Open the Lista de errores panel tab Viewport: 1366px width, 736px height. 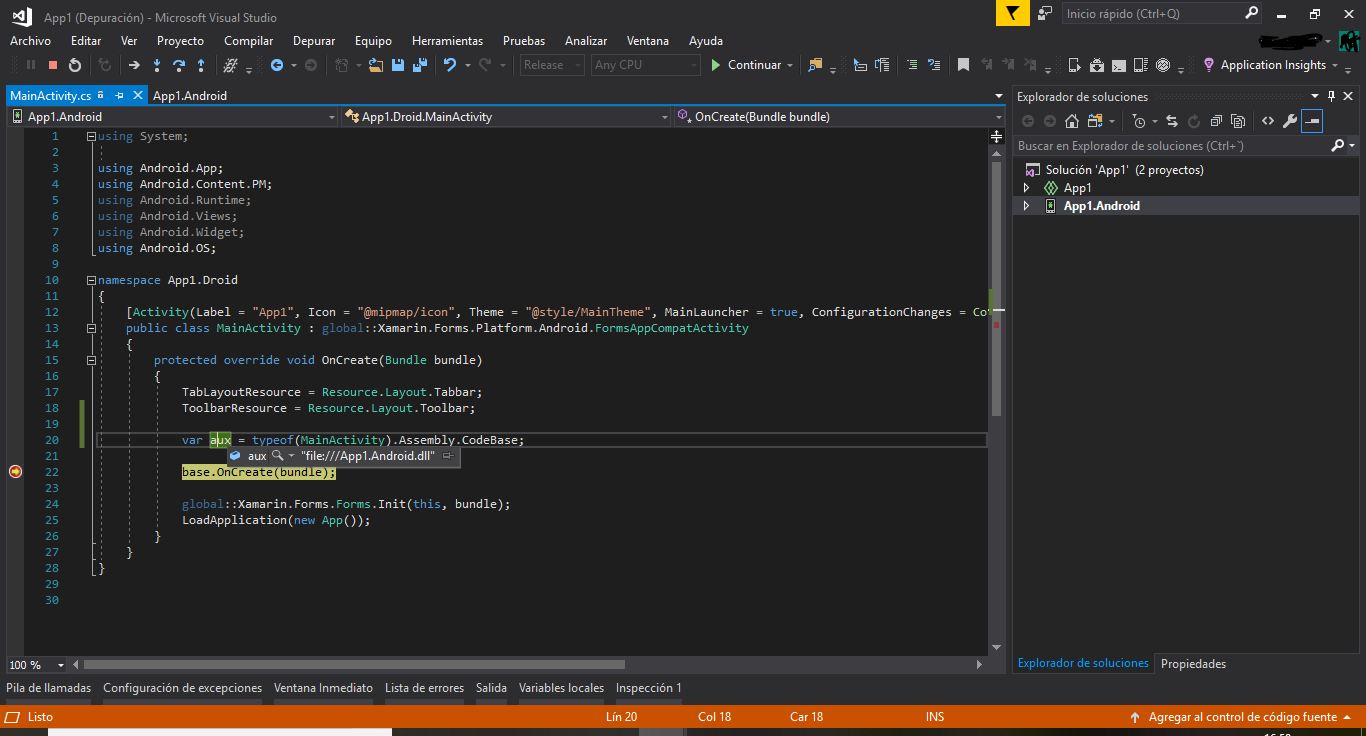[424, 688]
